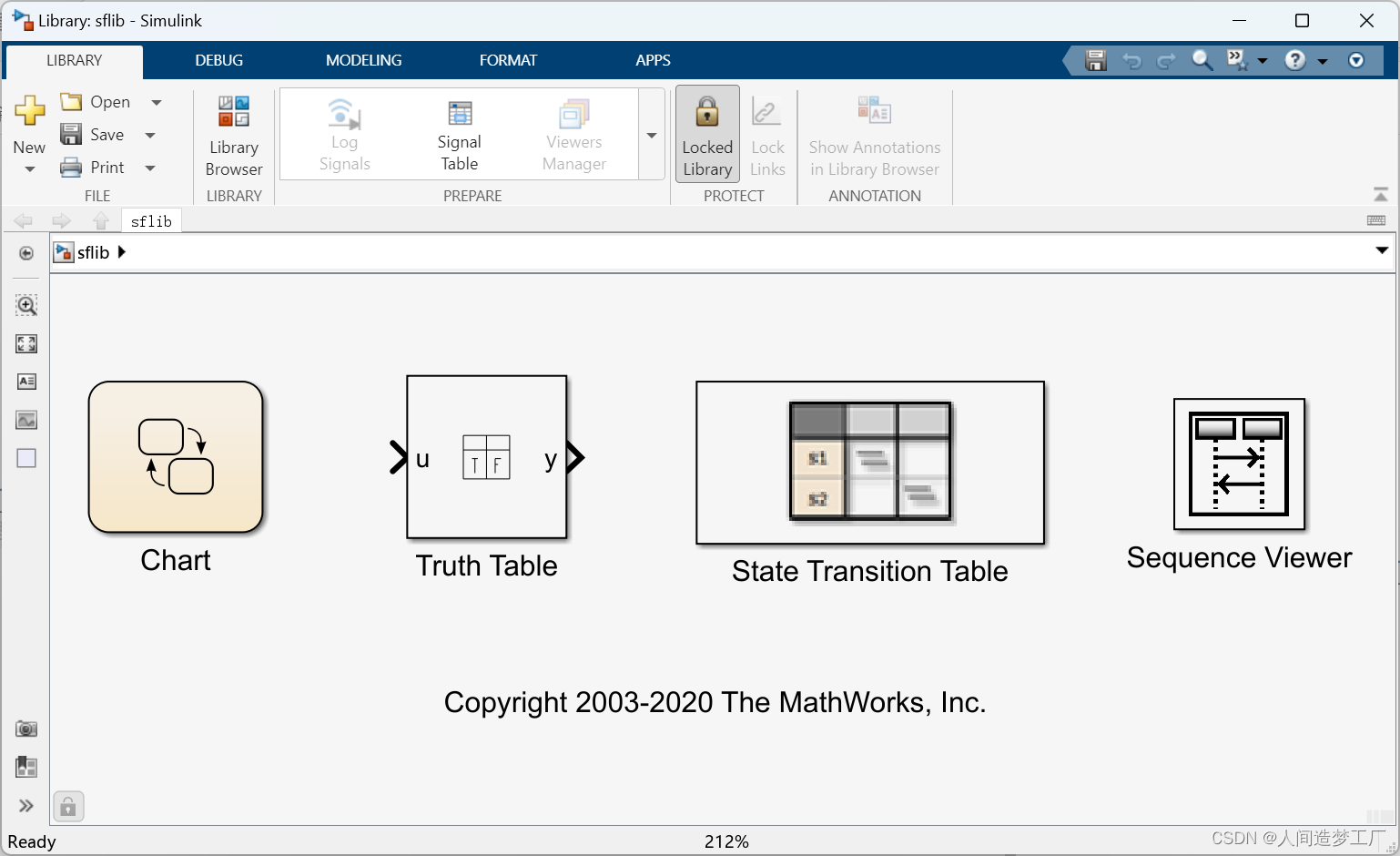Screen dimensions: 1400x856
Task: Open the Help question mark icon
Action: pos(1295,60)
